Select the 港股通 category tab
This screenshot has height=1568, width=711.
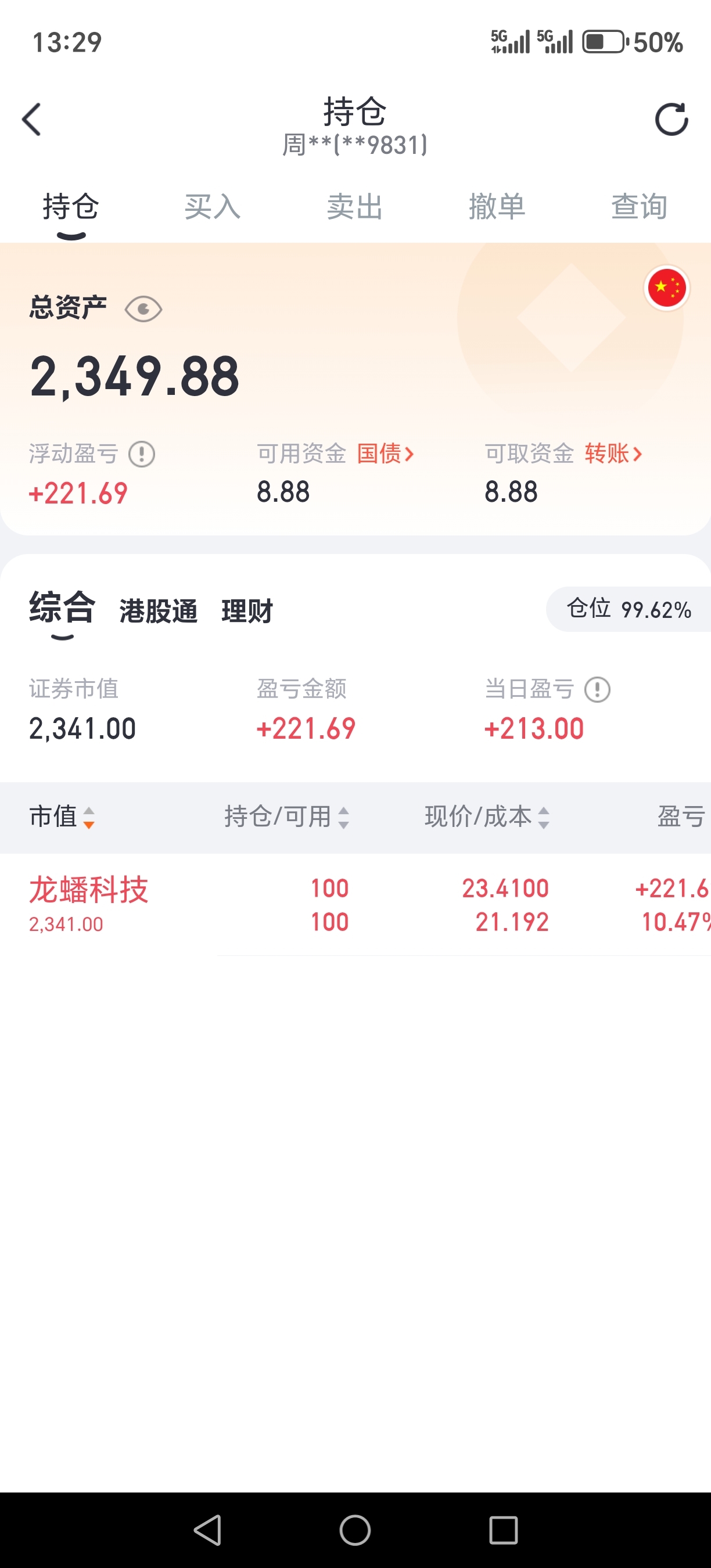[158, 611]
